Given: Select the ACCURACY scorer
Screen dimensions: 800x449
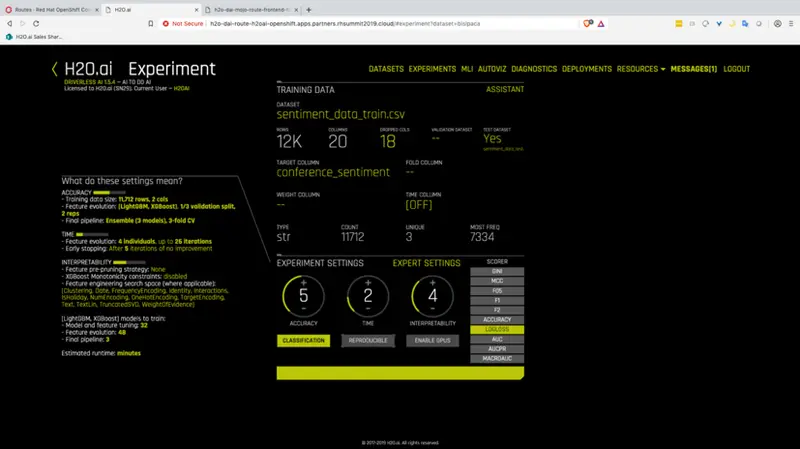Looking at the screenshot, I should pyautogui.click(x=497, y=320).
